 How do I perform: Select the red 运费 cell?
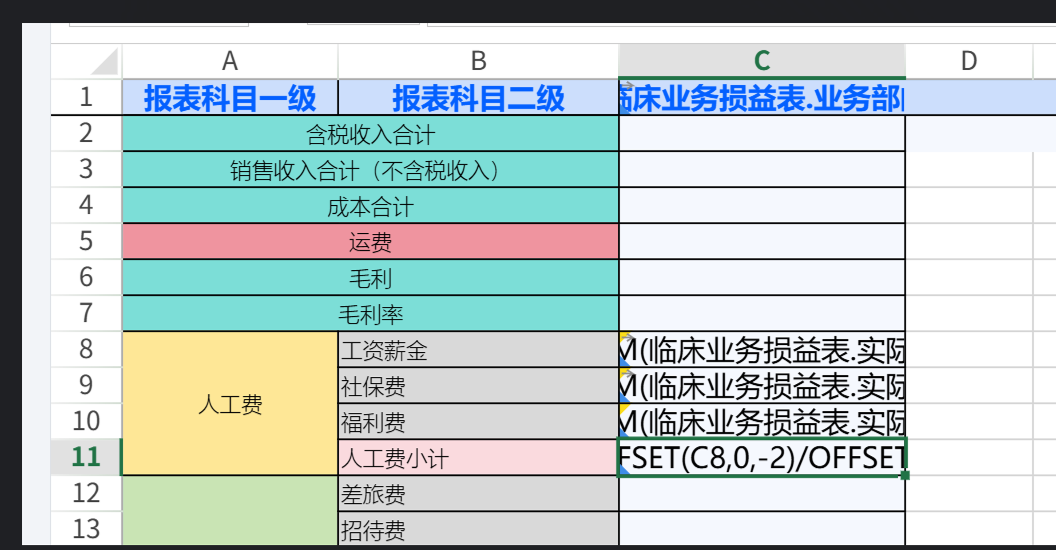370,242
